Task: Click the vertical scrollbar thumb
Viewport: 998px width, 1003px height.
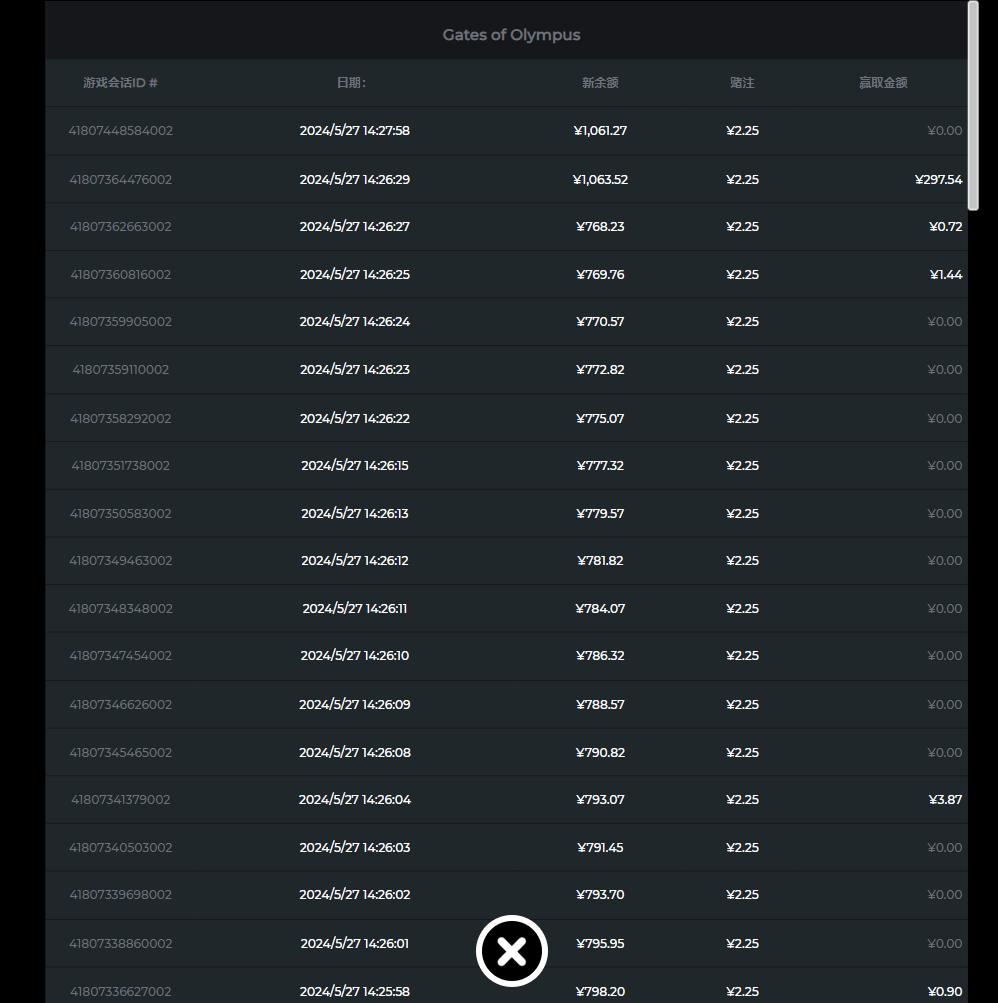Action: click(973, 106)
